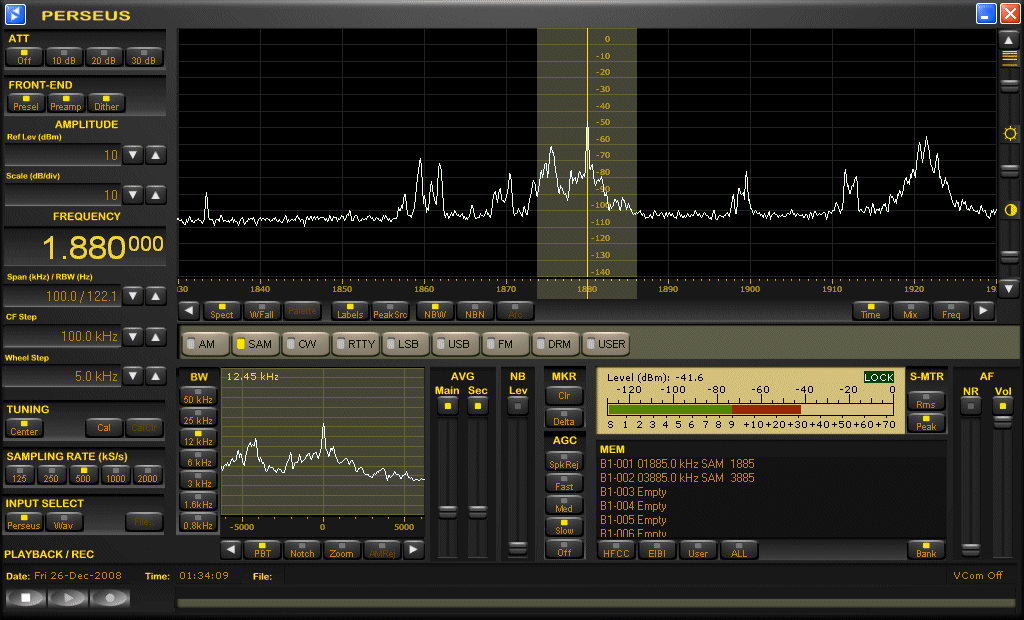Select memory entry B1-002 03885.0 kHz SAM
This screenshot has width=1024, height=620.
[x=677, y=478]
